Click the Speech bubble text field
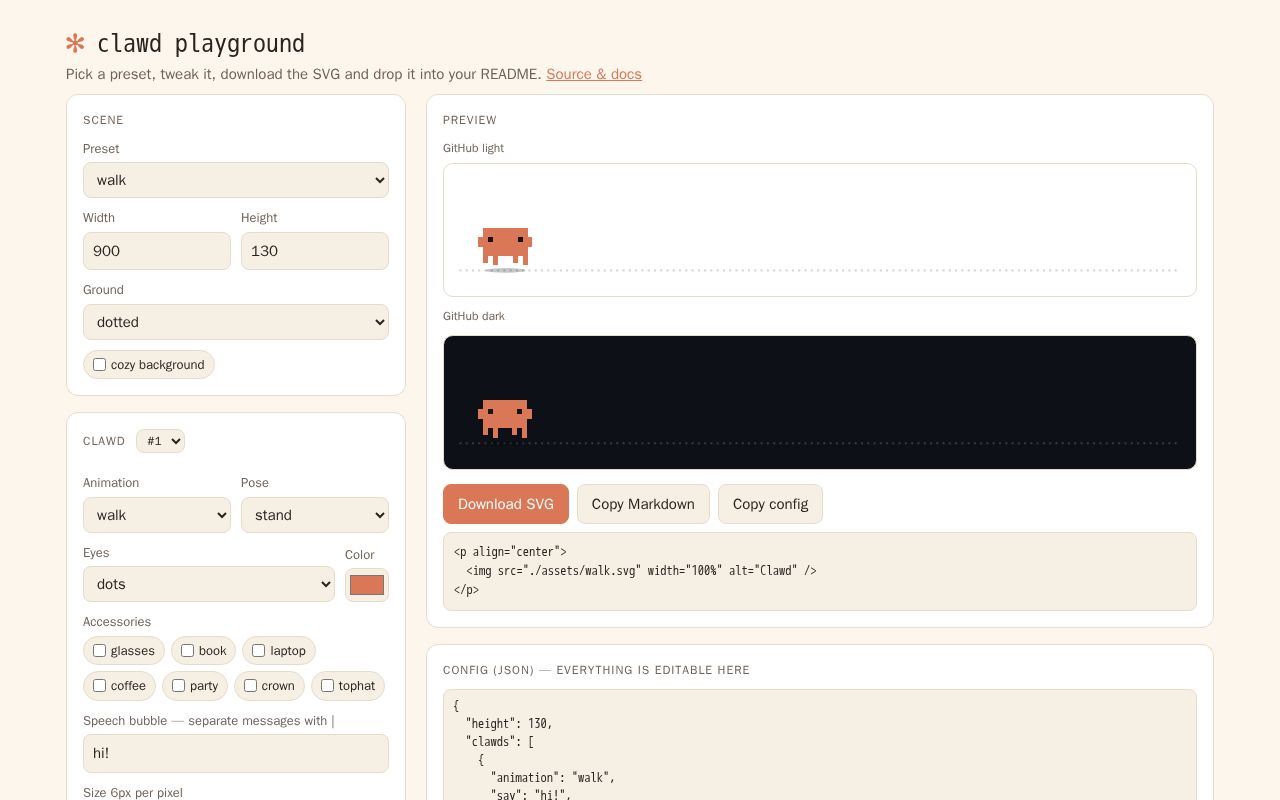Image resolution: width=1280 pixels, height=800 pixels. [236, 753]
